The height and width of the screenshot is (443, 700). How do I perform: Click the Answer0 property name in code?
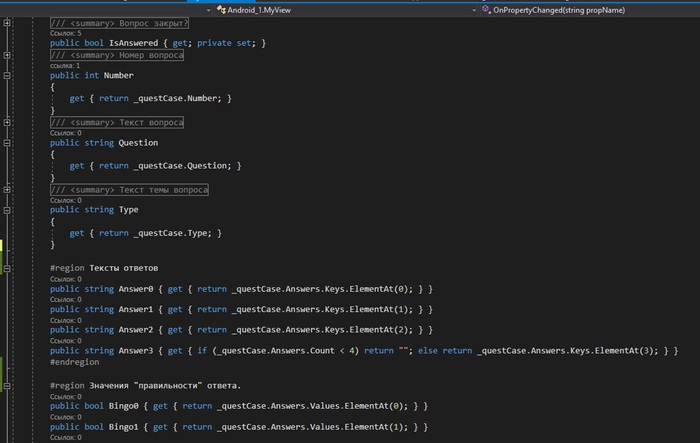point(137,288)
